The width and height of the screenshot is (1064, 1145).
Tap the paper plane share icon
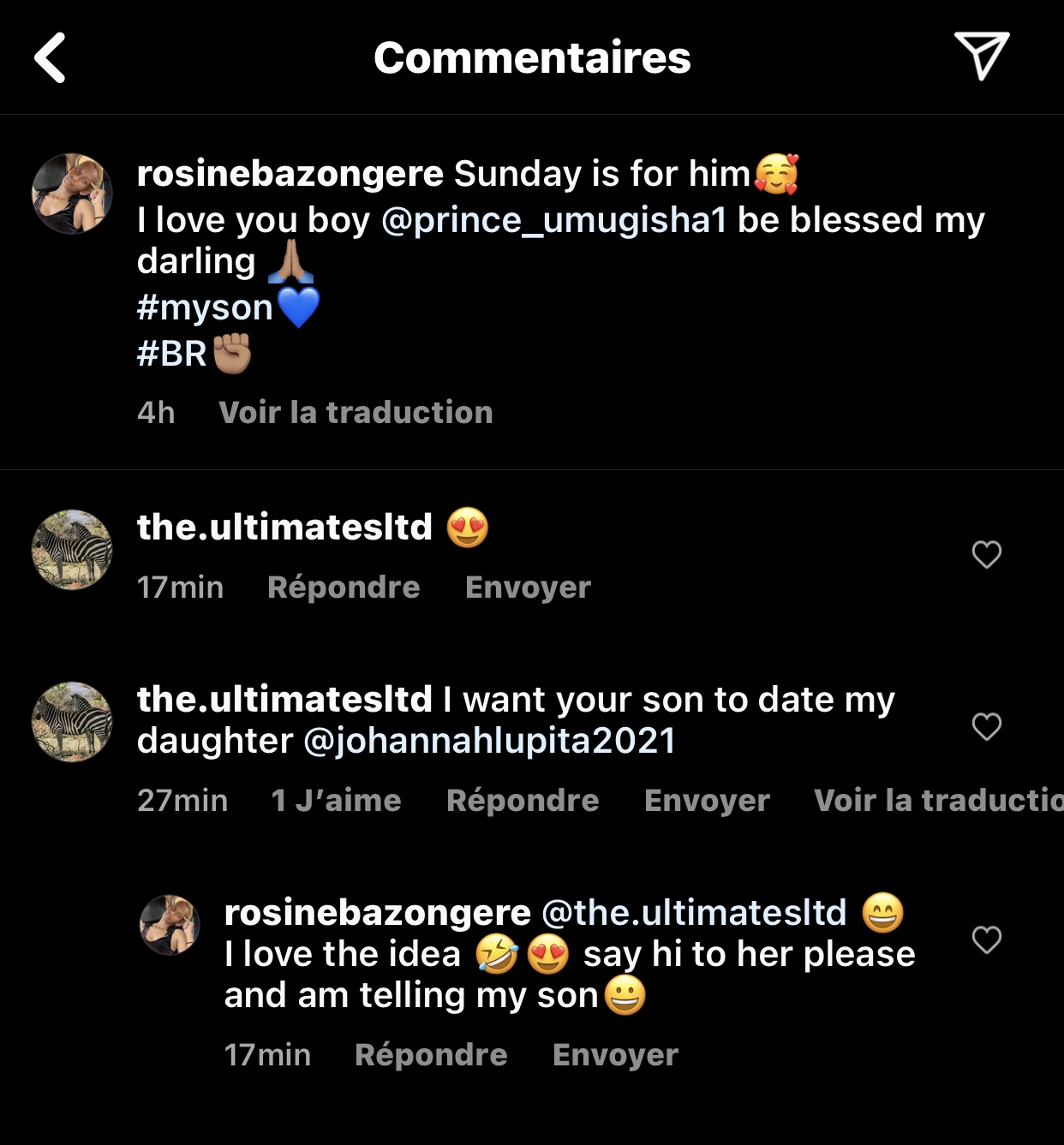tap(982, 57)
